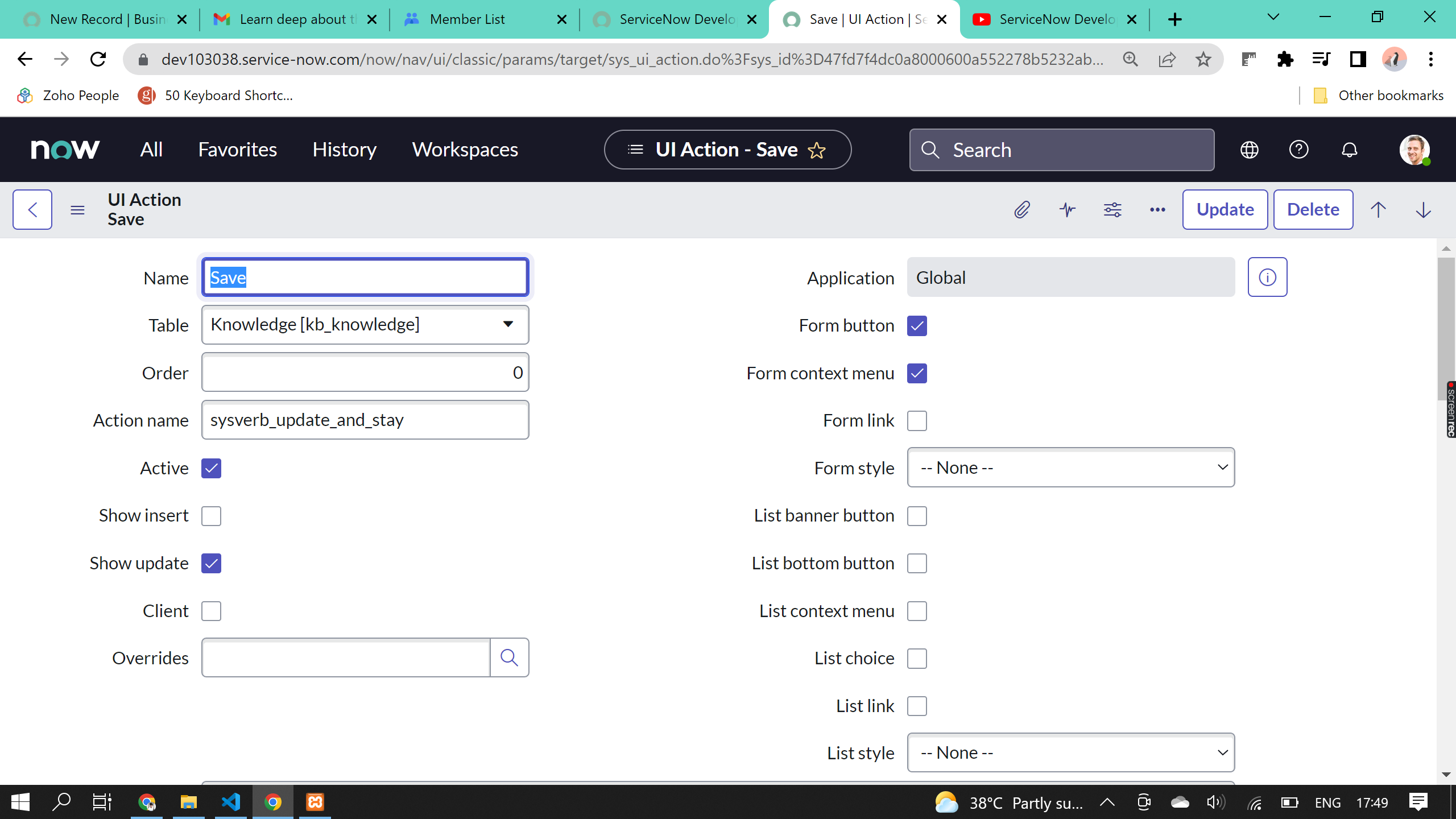Open the attachments paperclip icon
1456x819 pixels.
1022,209
